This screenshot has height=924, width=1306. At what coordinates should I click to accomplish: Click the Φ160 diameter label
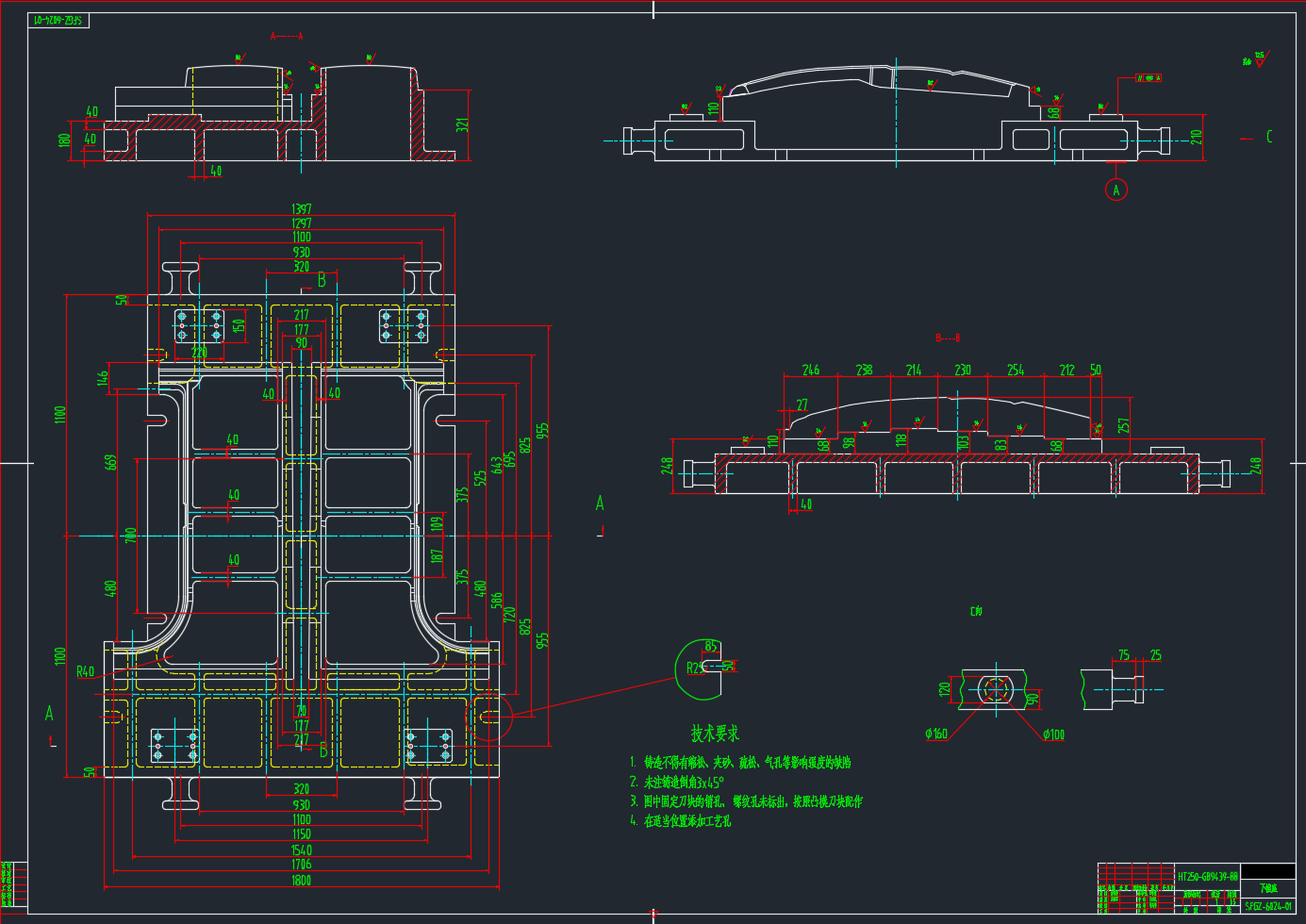click(935, 734)
